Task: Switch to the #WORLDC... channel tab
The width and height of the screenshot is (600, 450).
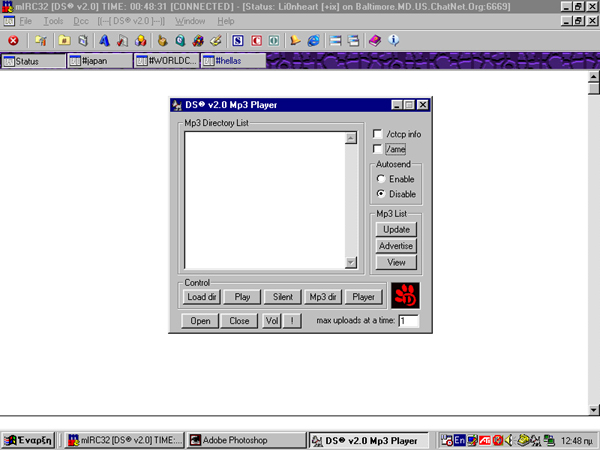Action: pos(167,61)
